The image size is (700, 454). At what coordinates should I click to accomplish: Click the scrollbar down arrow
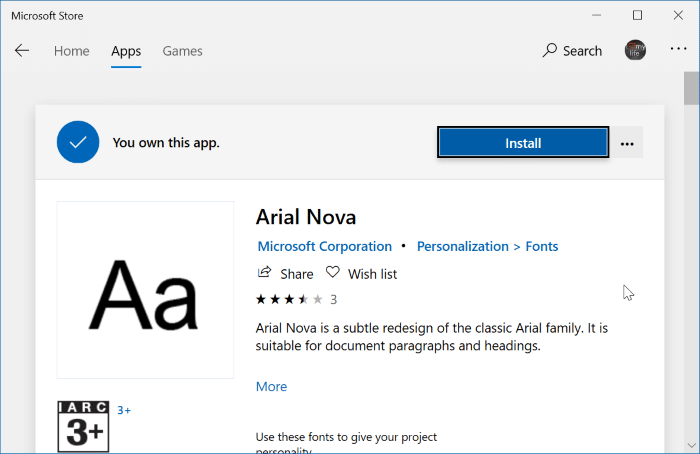tap(692, 445)
